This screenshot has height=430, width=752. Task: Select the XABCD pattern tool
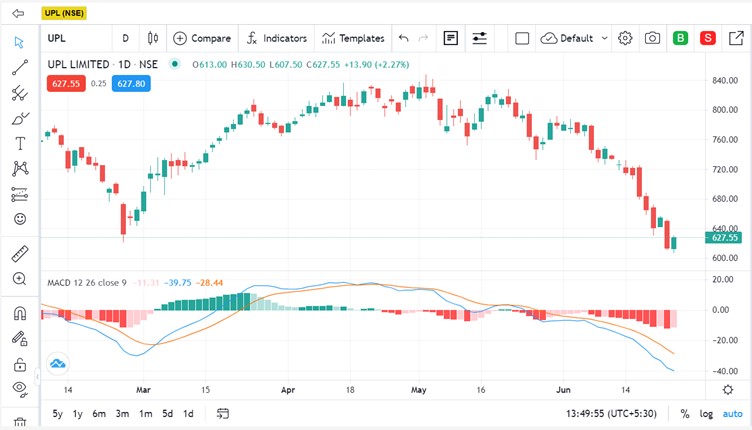[20, 168]
